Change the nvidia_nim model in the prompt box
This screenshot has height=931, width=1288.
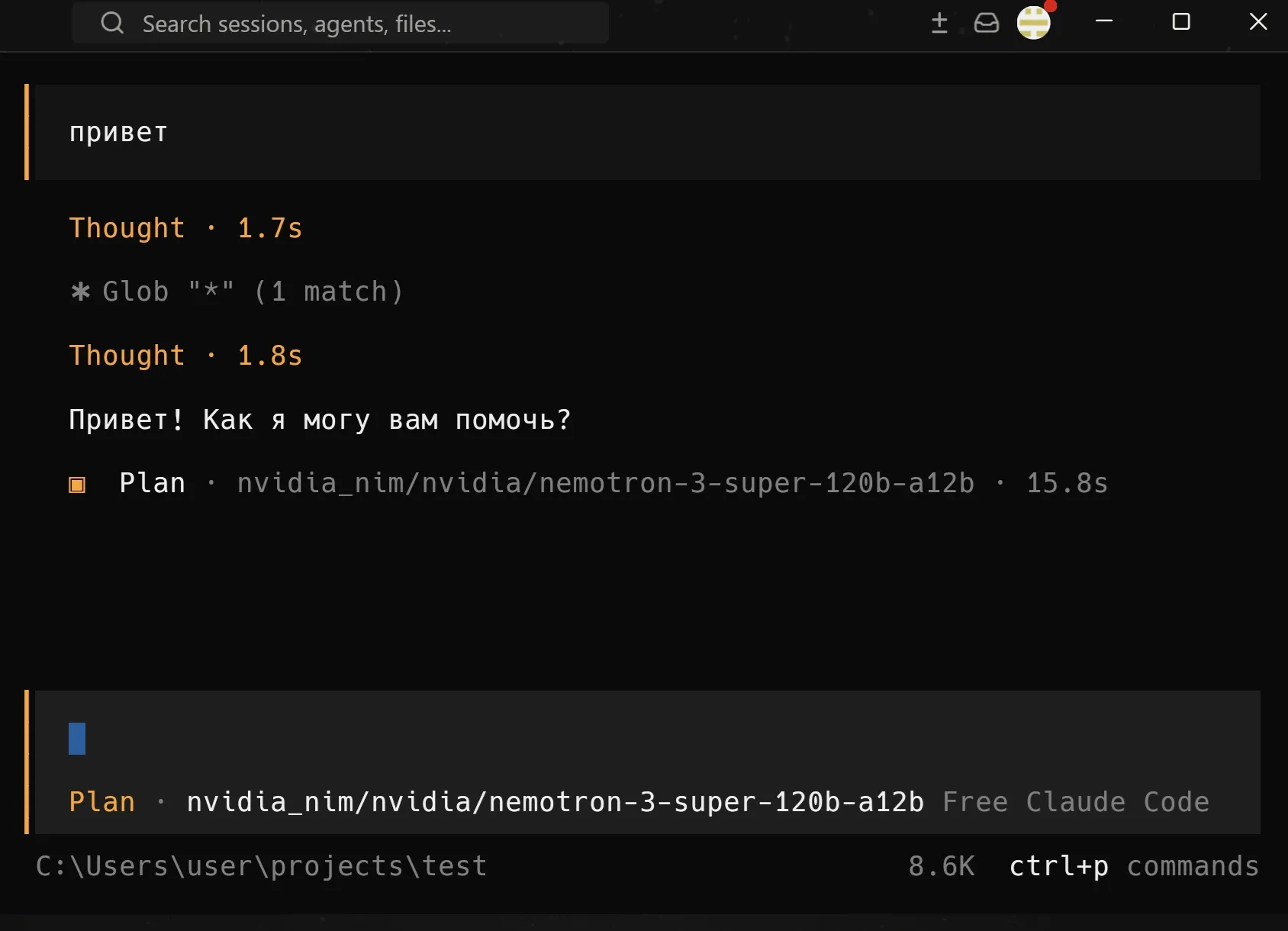point(555,802)
